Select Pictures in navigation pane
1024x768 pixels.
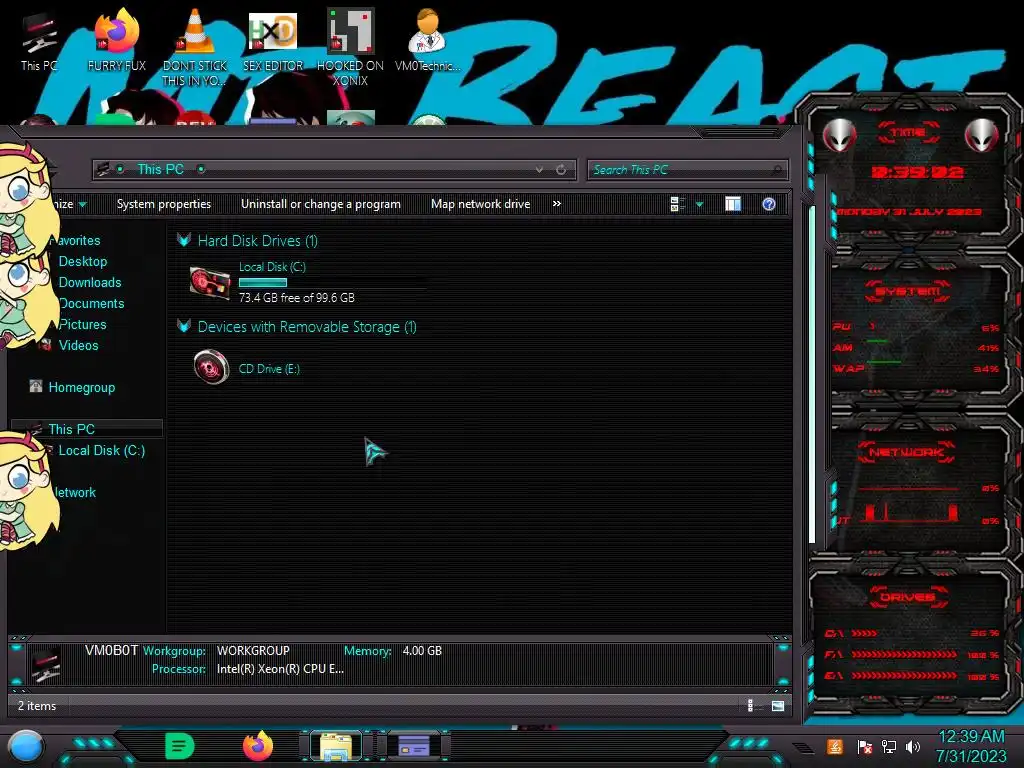pyautogui.click(x=82, y=324)
